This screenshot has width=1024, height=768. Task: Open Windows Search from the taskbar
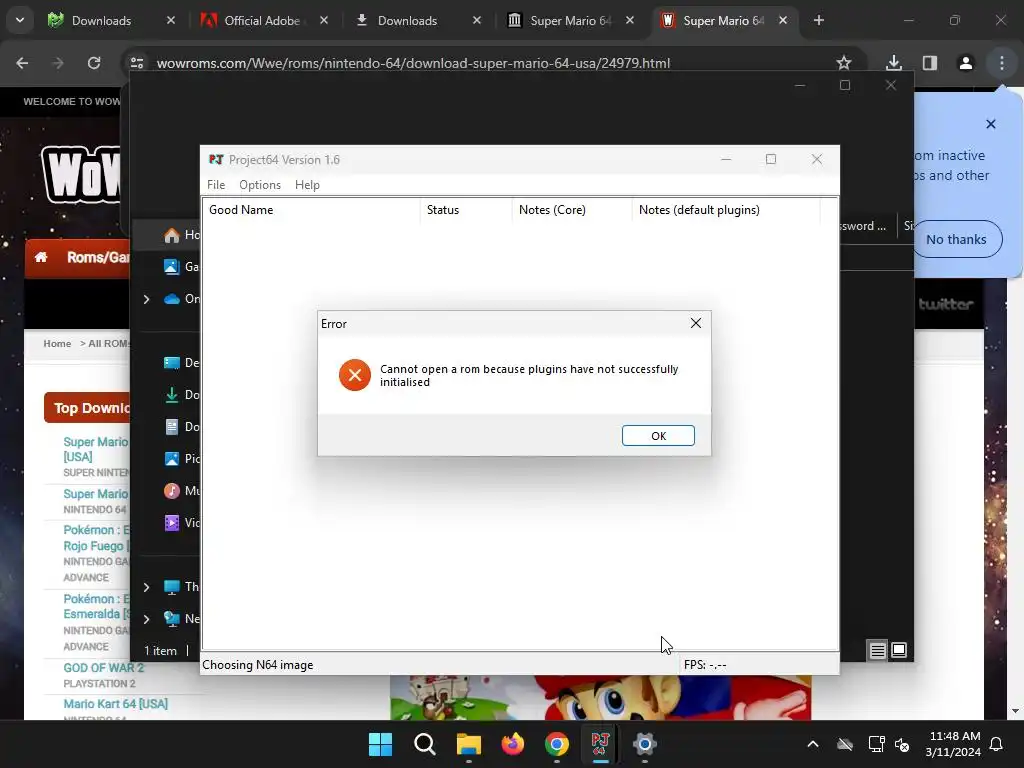(x=424, y=744)
